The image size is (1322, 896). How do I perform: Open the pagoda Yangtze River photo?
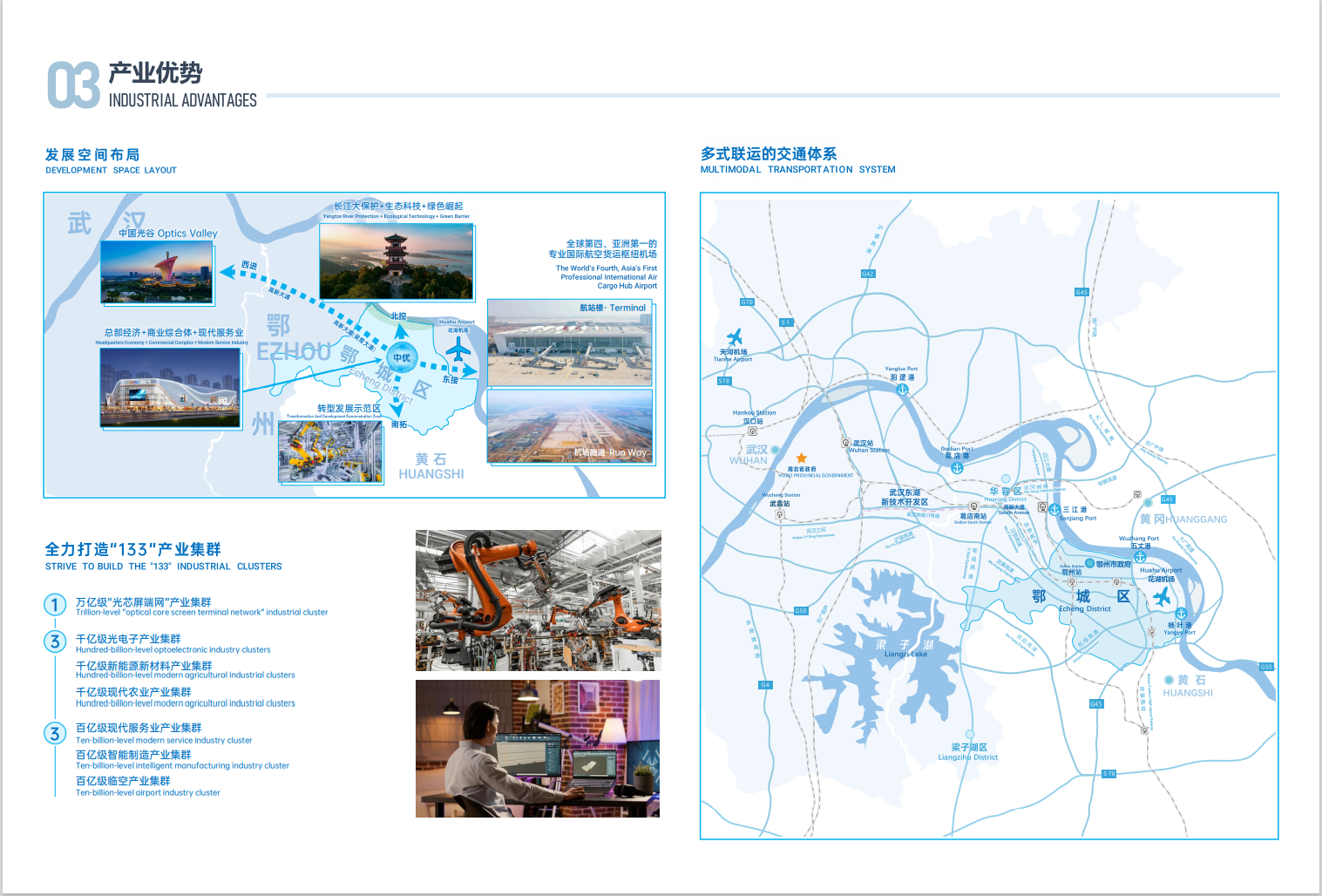coord(396,261)
